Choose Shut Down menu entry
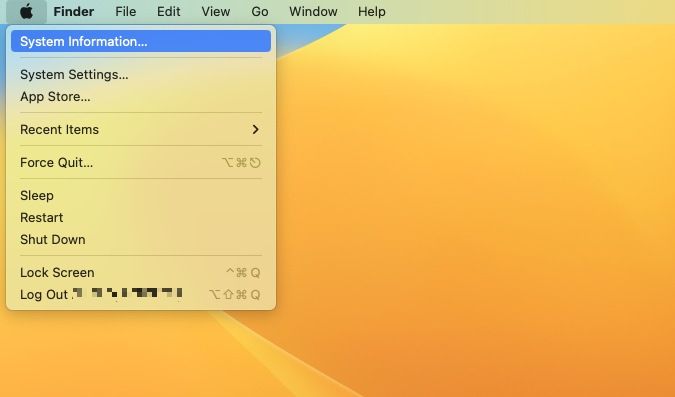Screen dimensions: 675x397 click(x=141, y=239)
